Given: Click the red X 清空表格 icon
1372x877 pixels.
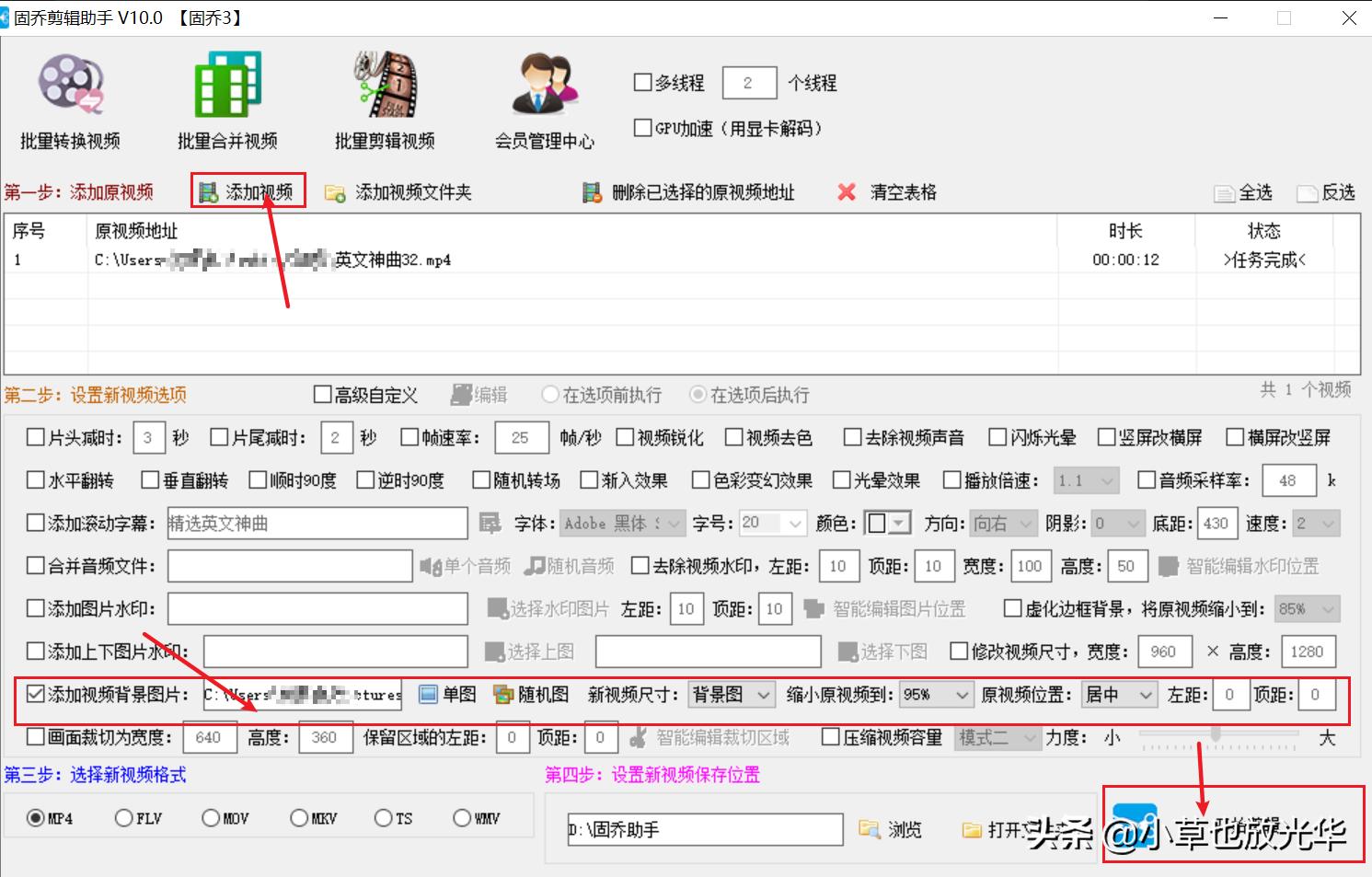Looking at the screenshot, I should coord(846,191).
